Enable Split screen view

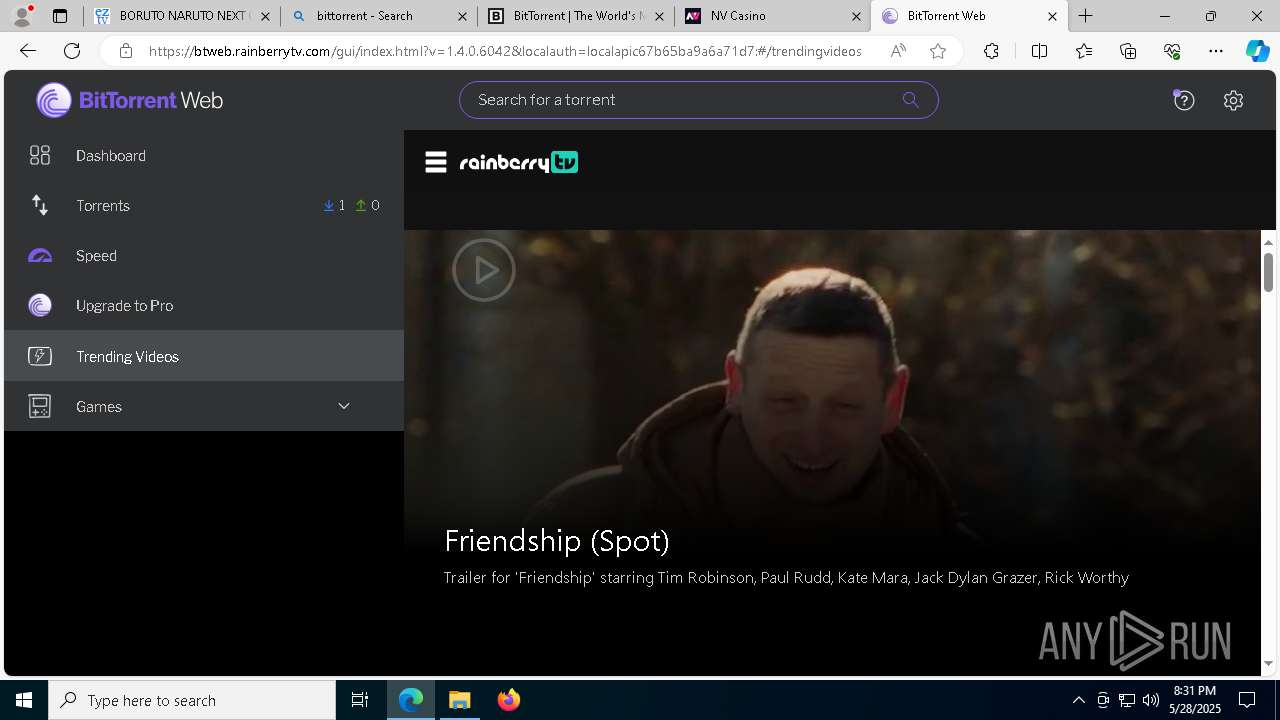pos(1039,51)
